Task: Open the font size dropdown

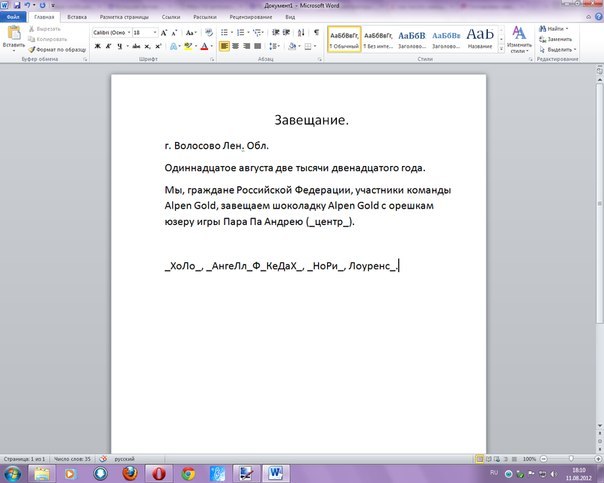Action: 154,32
